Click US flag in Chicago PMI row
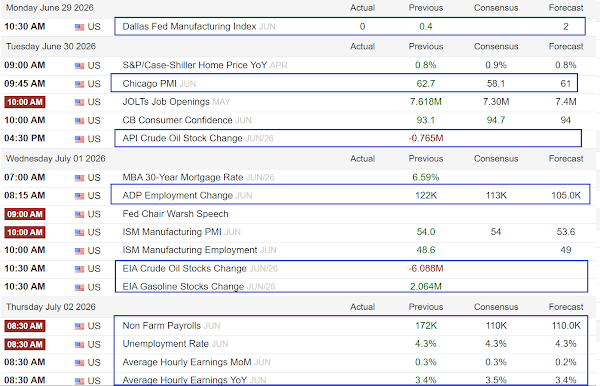Screen dimensions: 600x386 [79, 84]
